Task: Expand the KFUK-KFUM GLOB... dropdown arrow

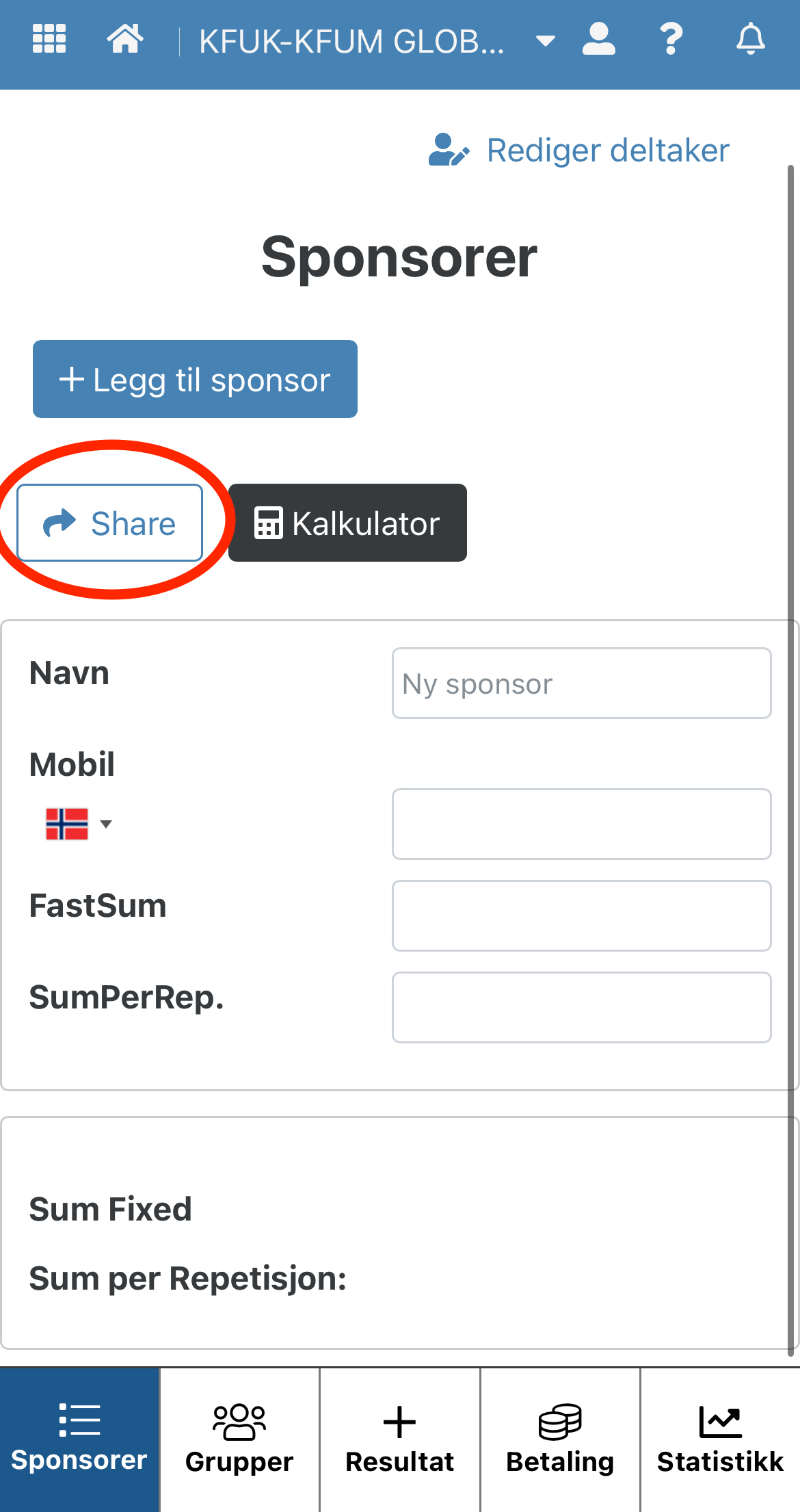Action: coord(545,41)
